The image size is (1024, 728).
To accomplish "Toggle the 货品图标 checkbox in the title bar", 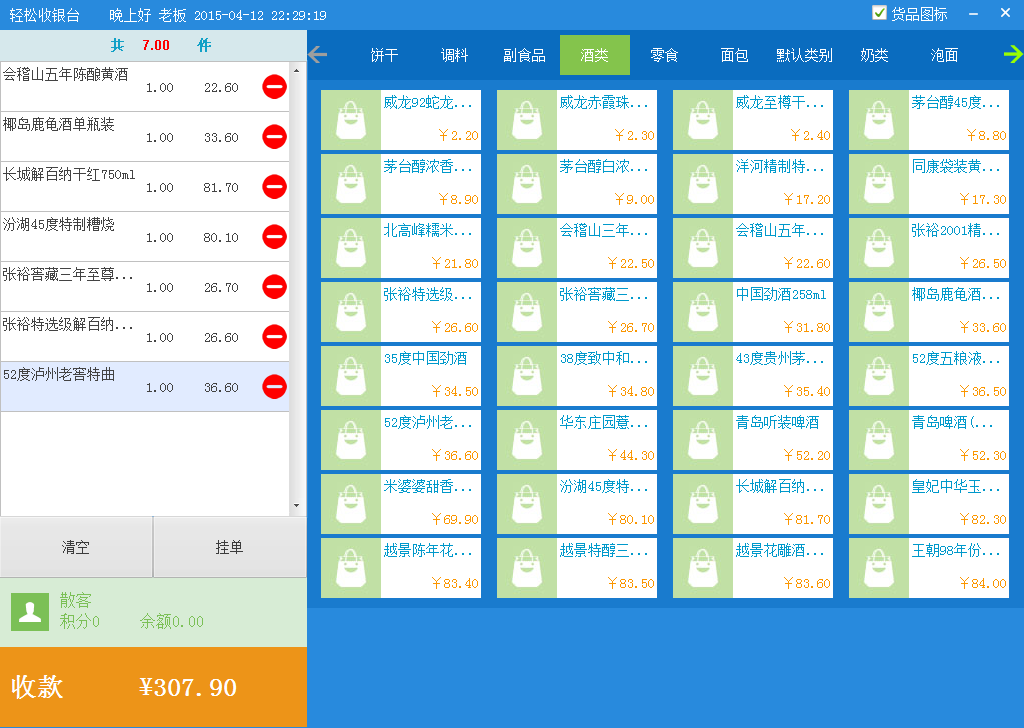I will point(881,12).
